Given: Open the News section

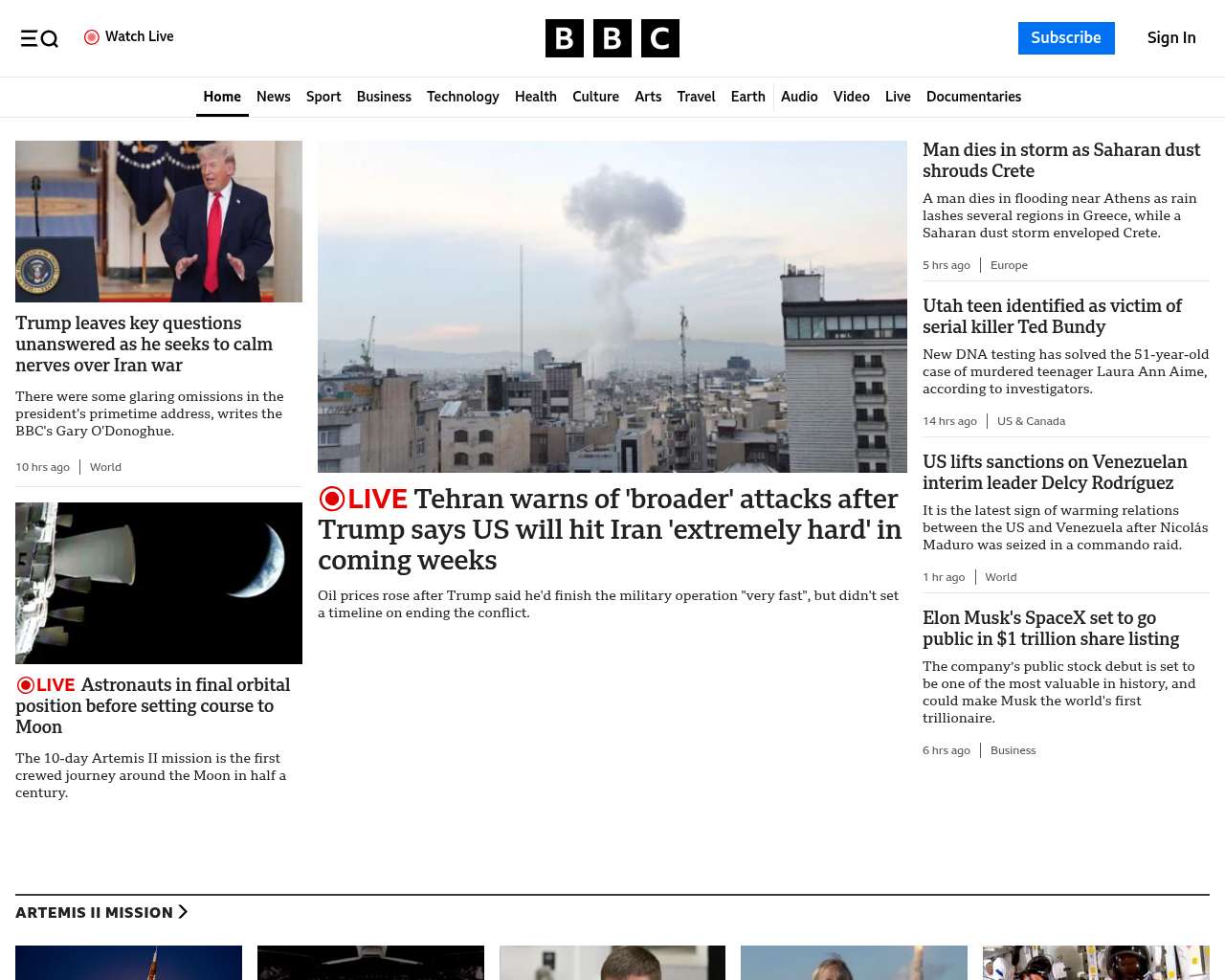Looking at the screenshot, I should [x=274, y=97].
